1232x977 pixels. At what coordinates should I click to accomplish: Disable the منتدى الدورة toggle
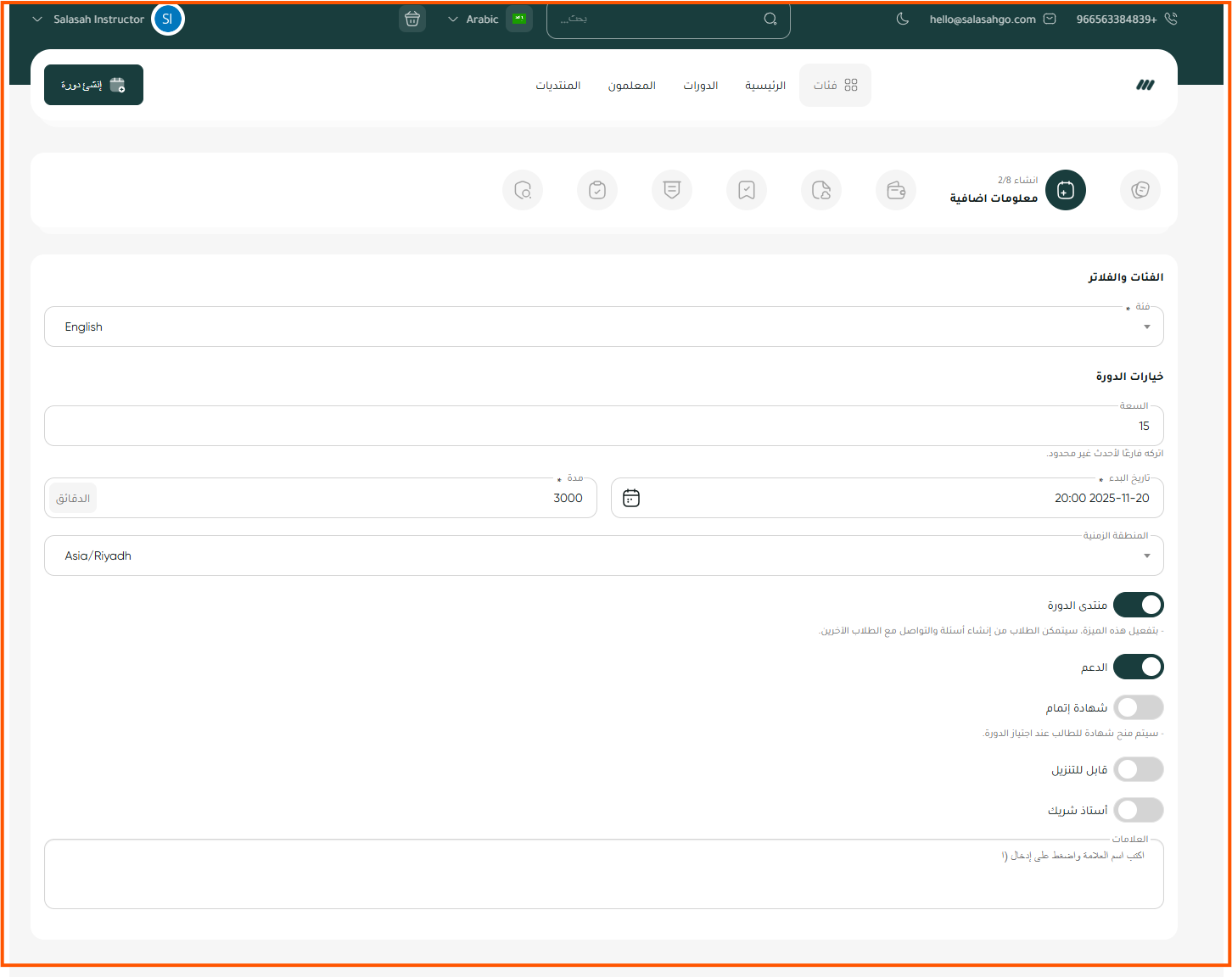coord(1139,605)
